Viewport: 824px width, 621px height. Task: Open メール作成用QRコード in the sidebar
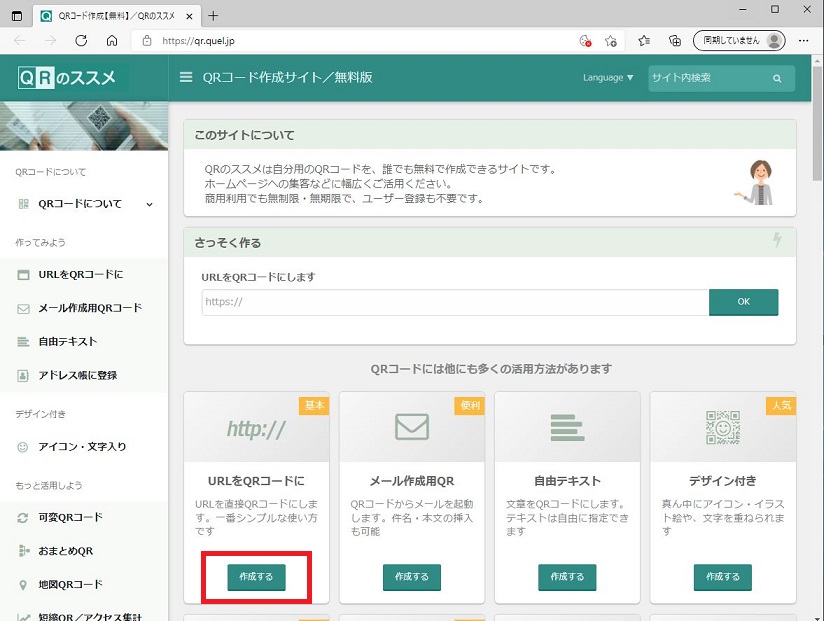84,308
